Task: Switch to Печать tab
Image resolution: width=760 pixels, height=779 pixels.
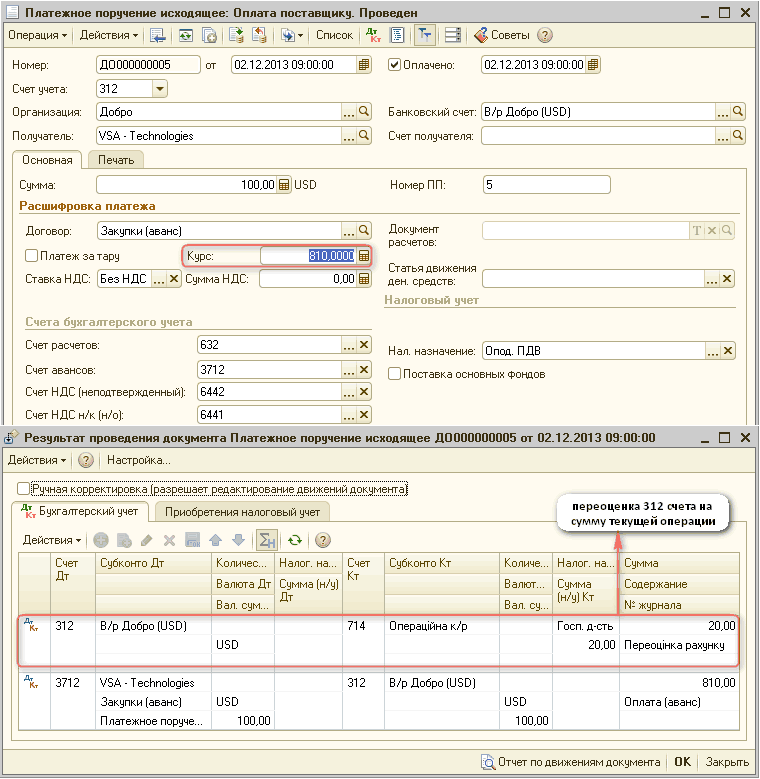Action: click(116, 160)
